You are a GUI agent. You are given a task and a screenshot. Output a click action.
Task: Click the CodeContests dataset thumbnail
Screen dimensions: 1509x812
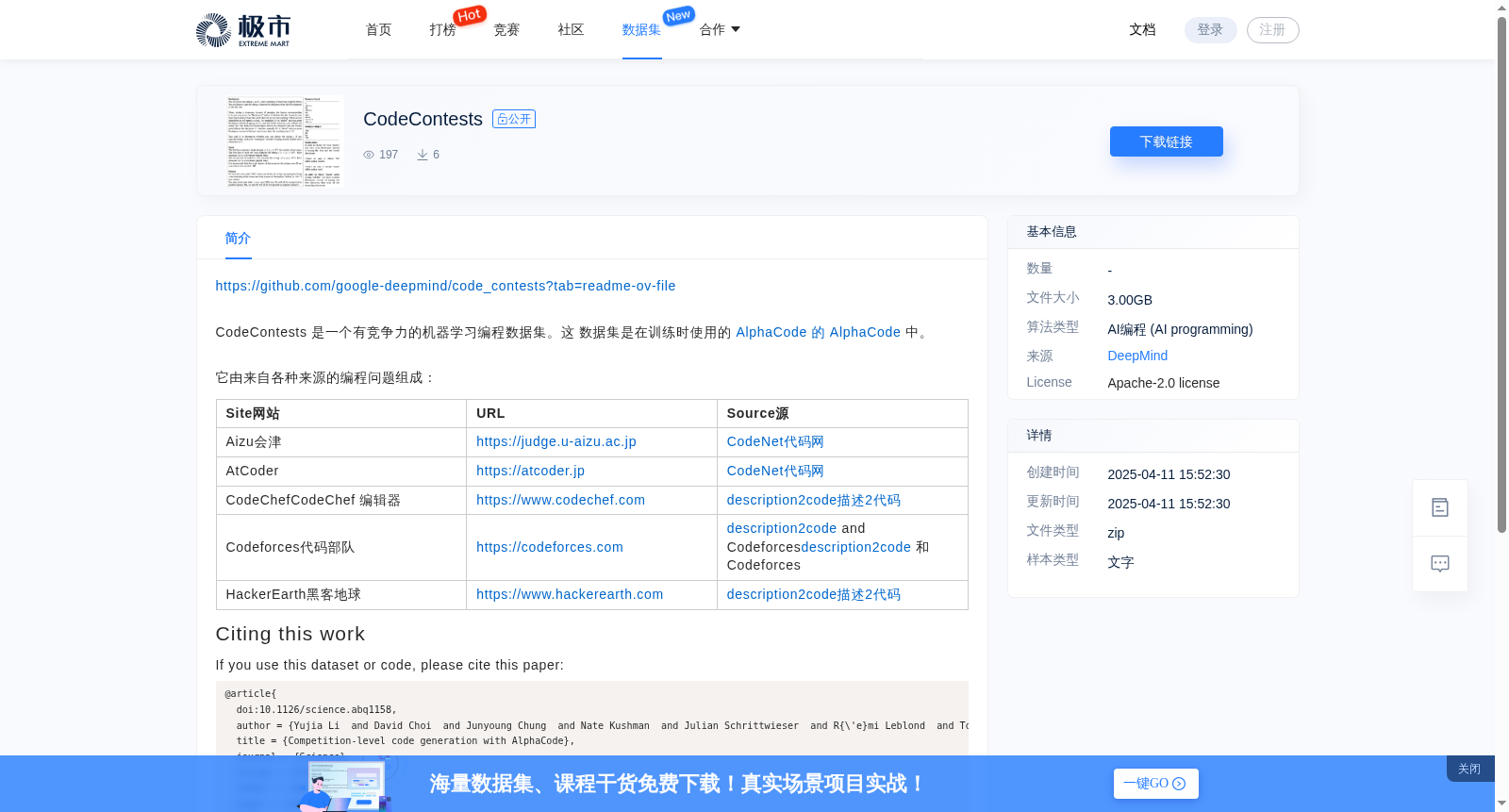click(x=285, y=141)
